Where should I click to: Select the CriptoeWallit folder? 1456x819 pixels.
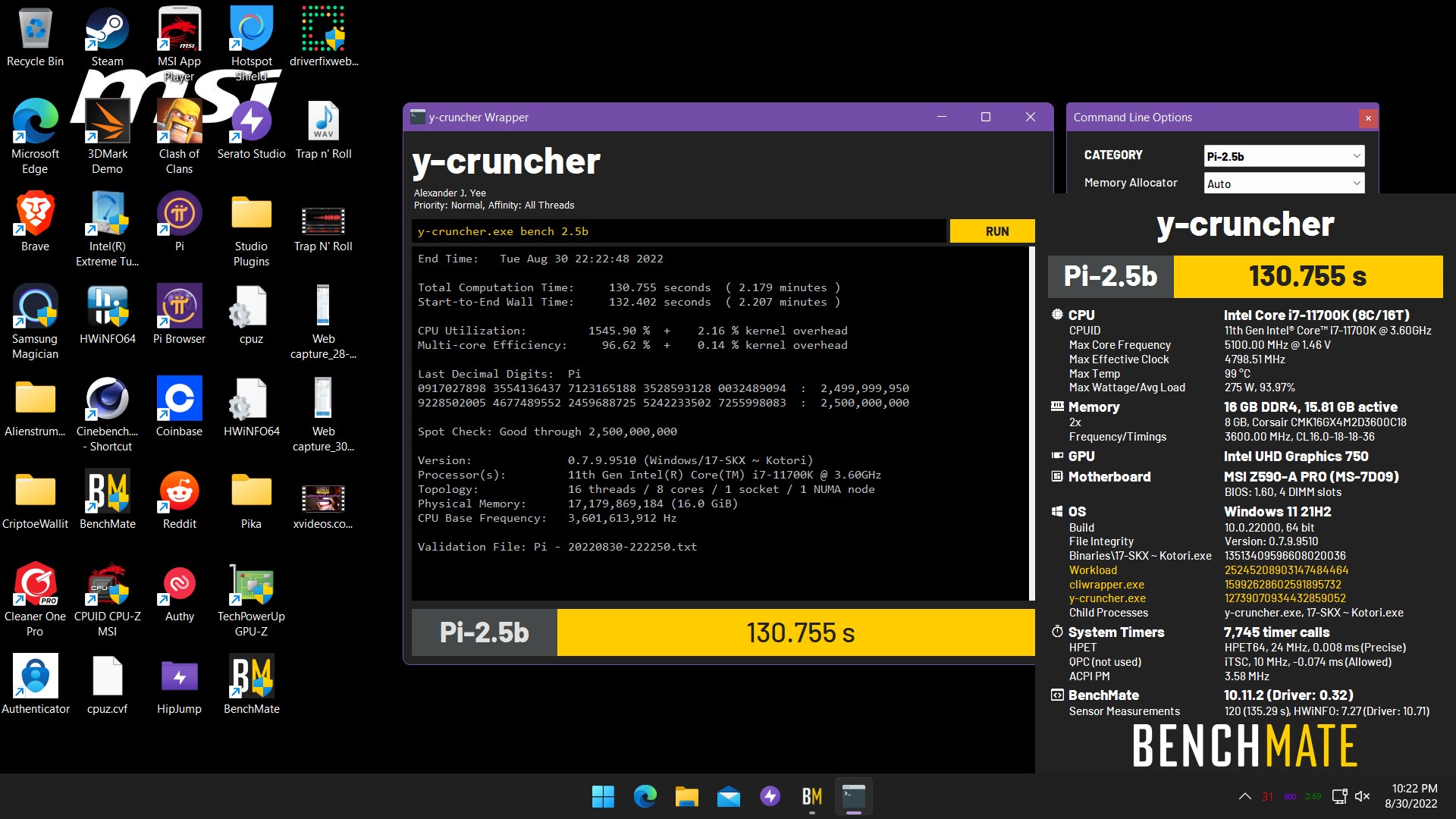(35, 500)
